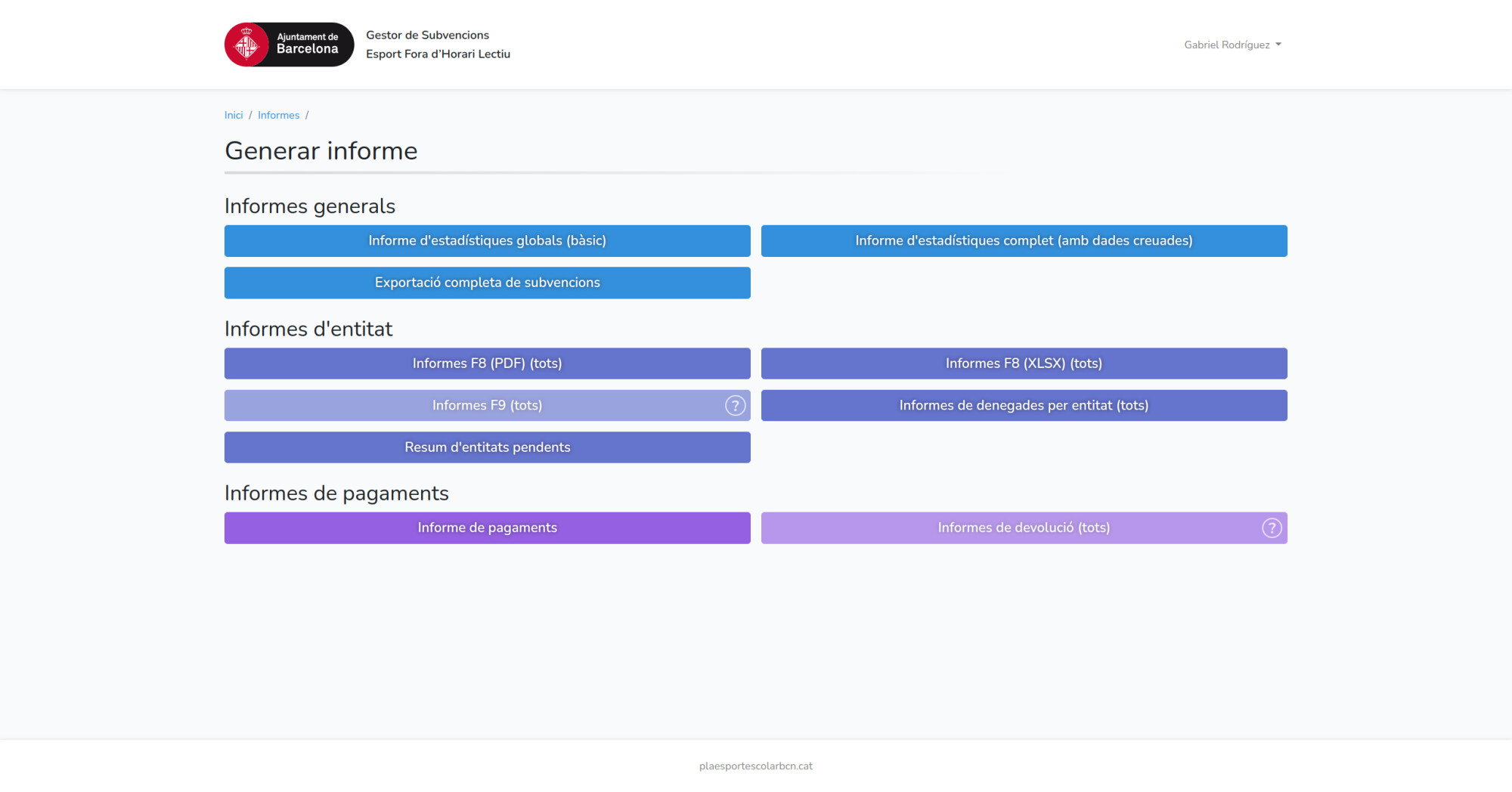Generate Informe d'estadístiques complet (amb dades creuades)
The image size is (1512, 792).
click(1024, 241)
